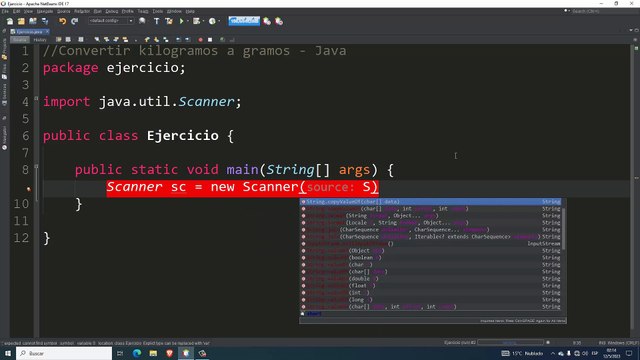Screen dimensions: 640x360
Task: Click the globe browser icon in toolbar
Action: click(142, 21)
